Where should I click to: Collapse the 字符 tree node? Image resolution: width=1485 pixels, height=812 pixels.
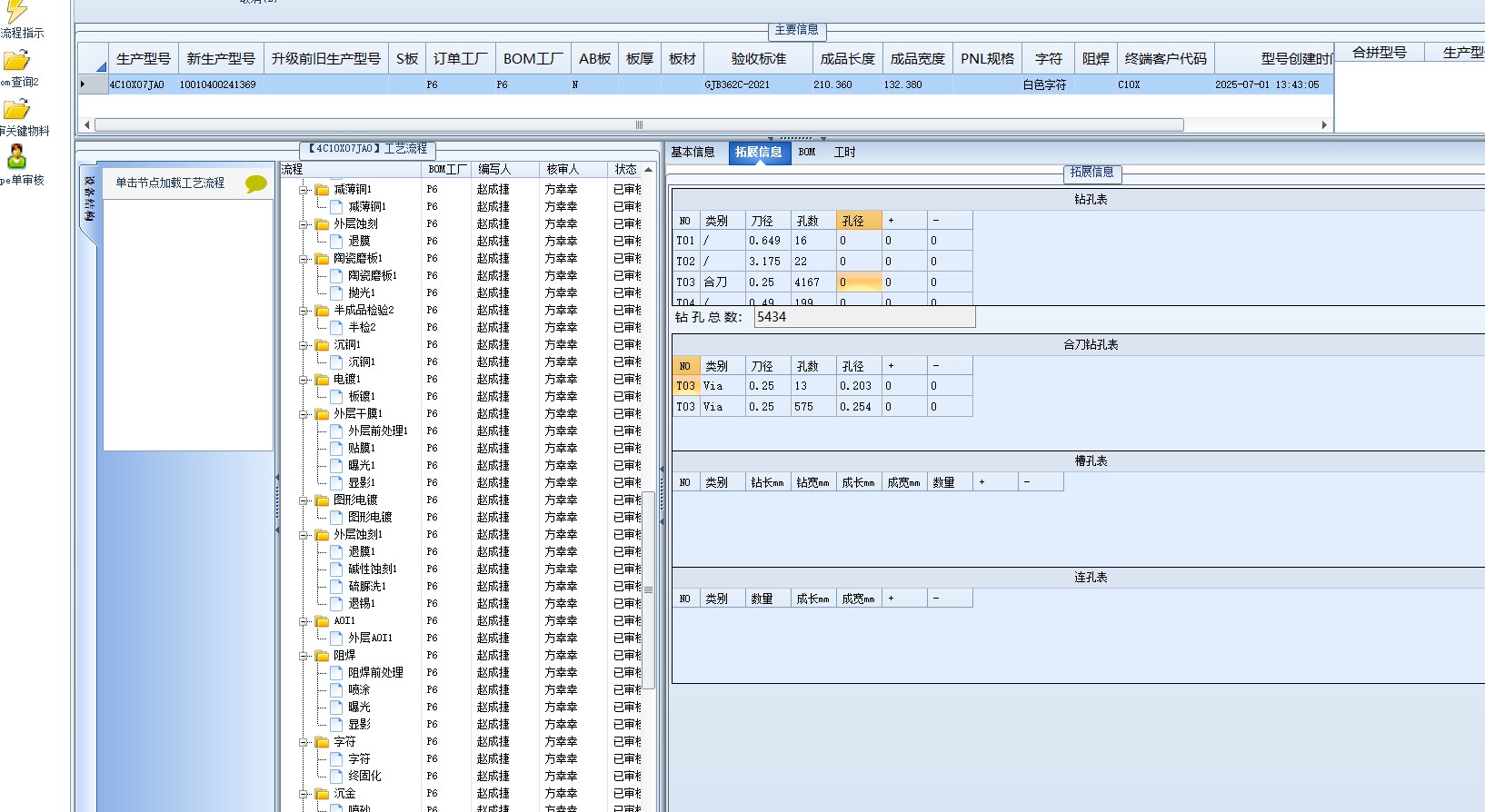pyautogui.click(x=304, y=741)
